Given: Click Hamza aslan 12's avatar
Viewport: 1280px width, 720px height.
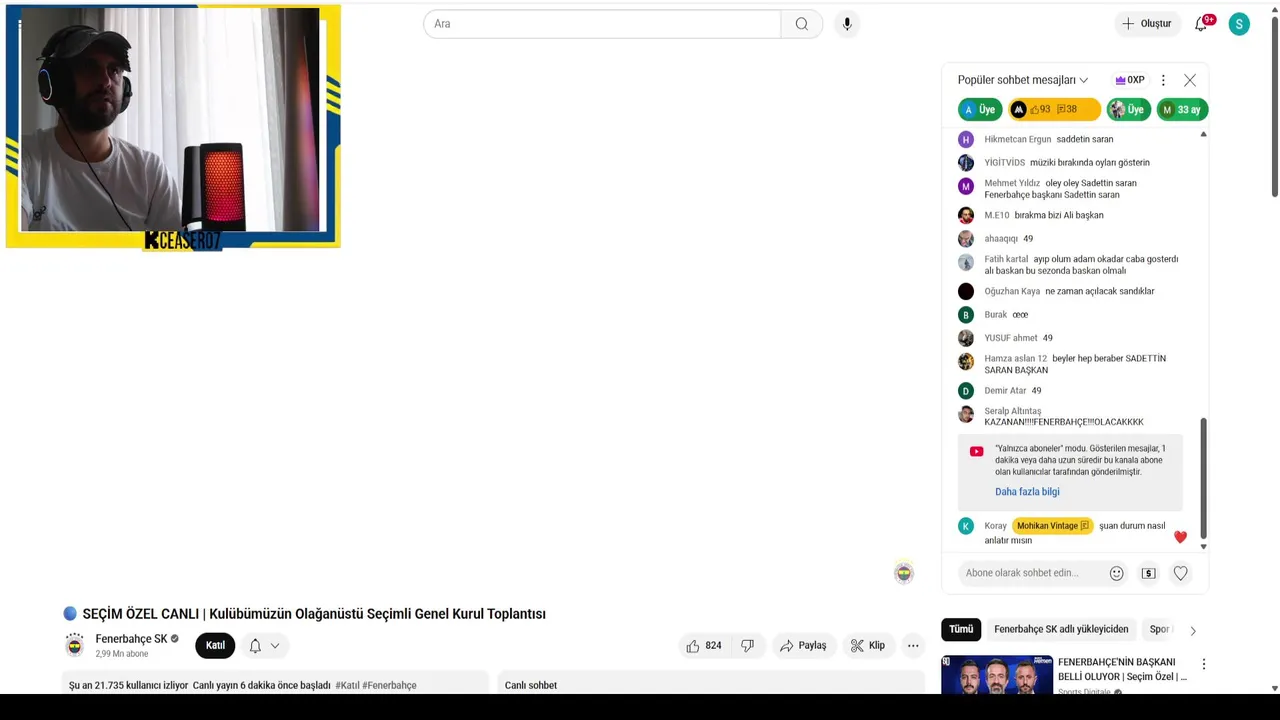Looking at the screenshot, I should click(x=966, y=362).
